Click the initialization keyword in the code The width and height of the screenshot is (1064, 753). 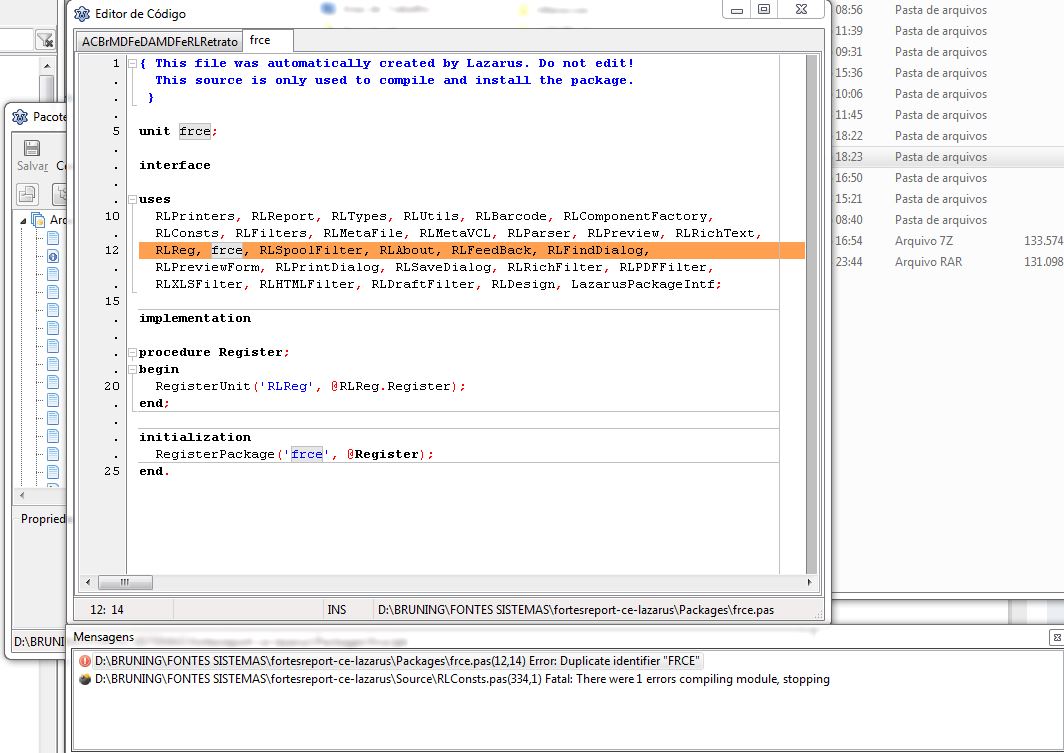195,438
